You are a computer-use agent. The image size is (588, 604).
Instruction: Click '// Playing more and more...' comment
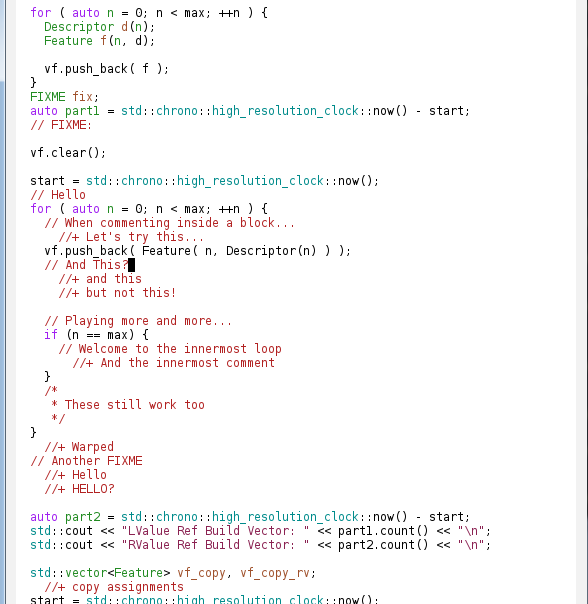coord(138,321)
